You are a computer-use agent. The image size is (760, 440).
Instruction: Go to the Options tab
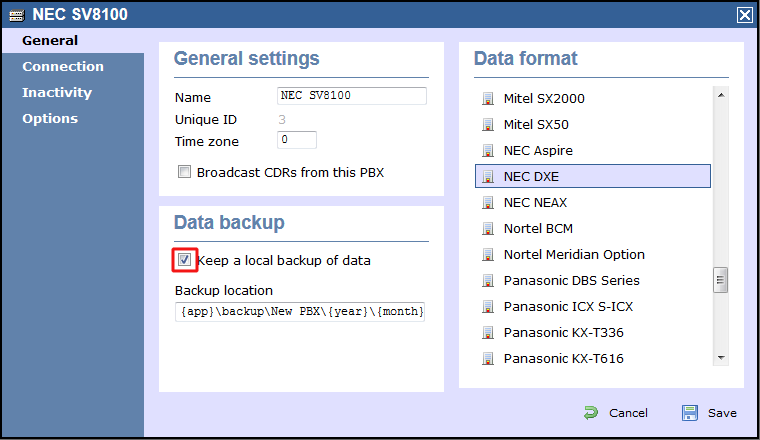(x=50, y=119)
